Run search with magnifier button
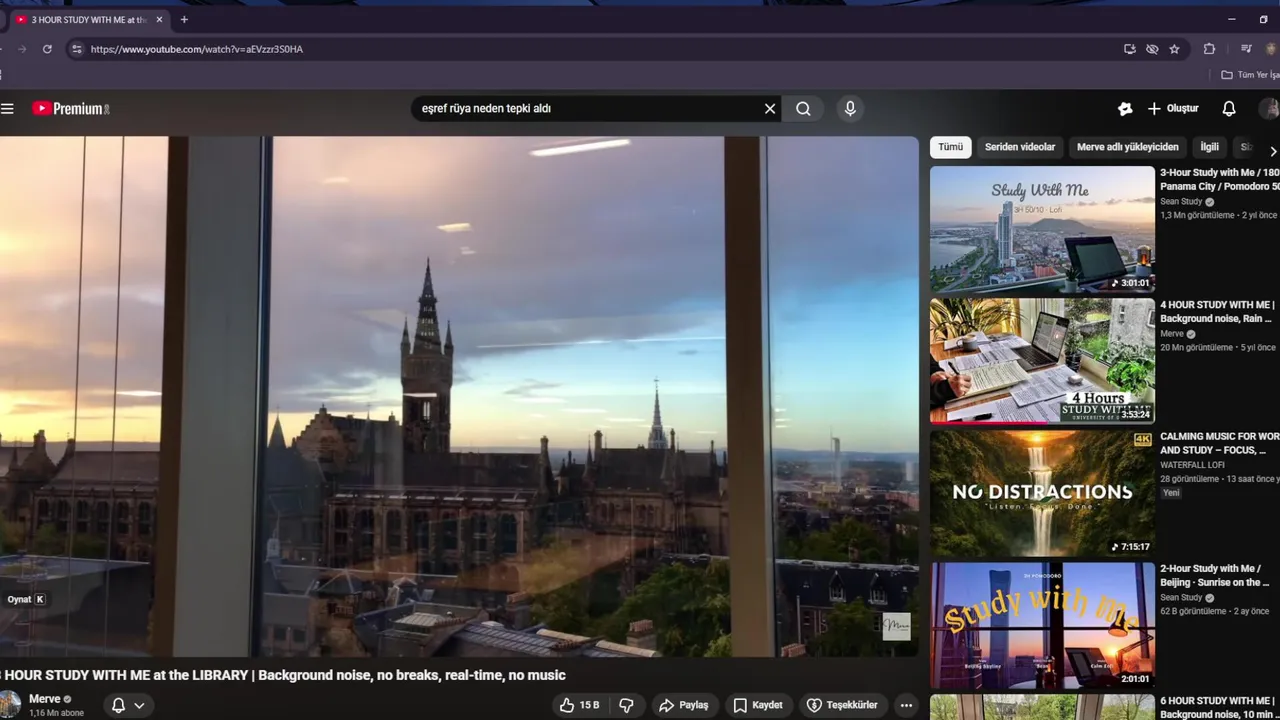 pos(803,108)
